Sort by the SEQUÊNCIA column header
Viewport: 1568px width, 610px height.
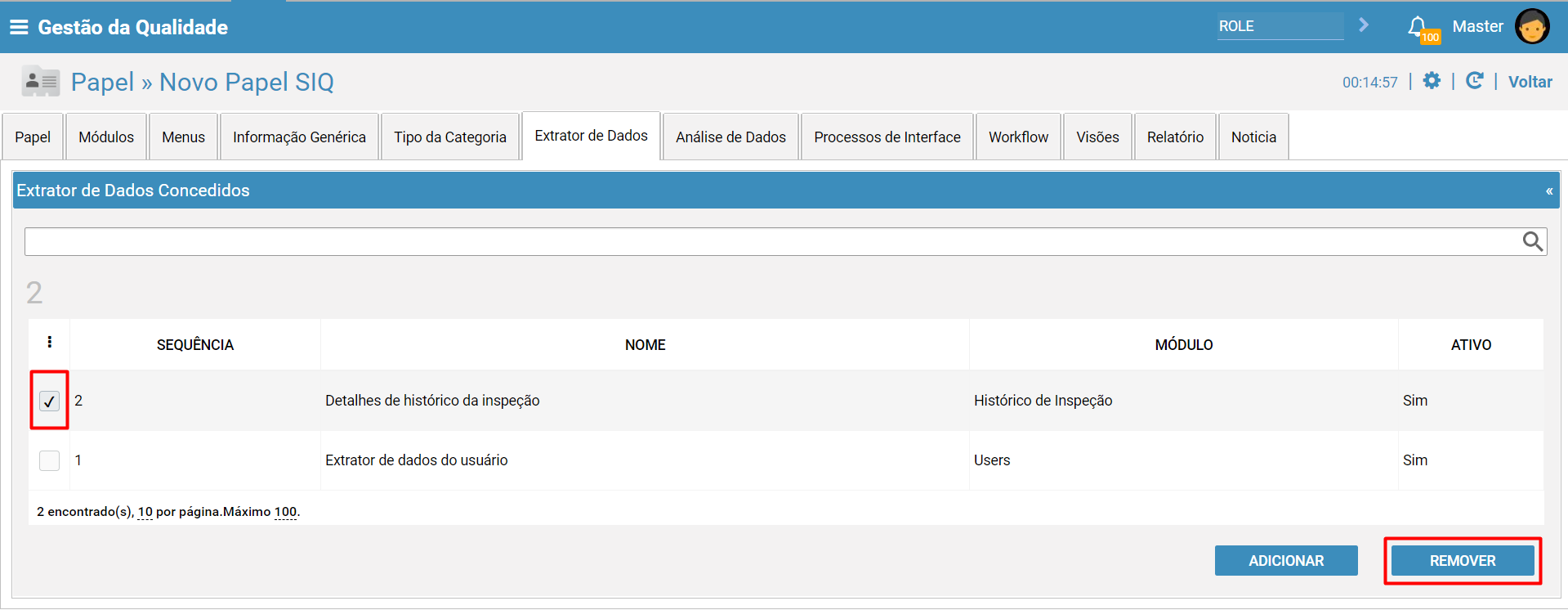point(195,345)
